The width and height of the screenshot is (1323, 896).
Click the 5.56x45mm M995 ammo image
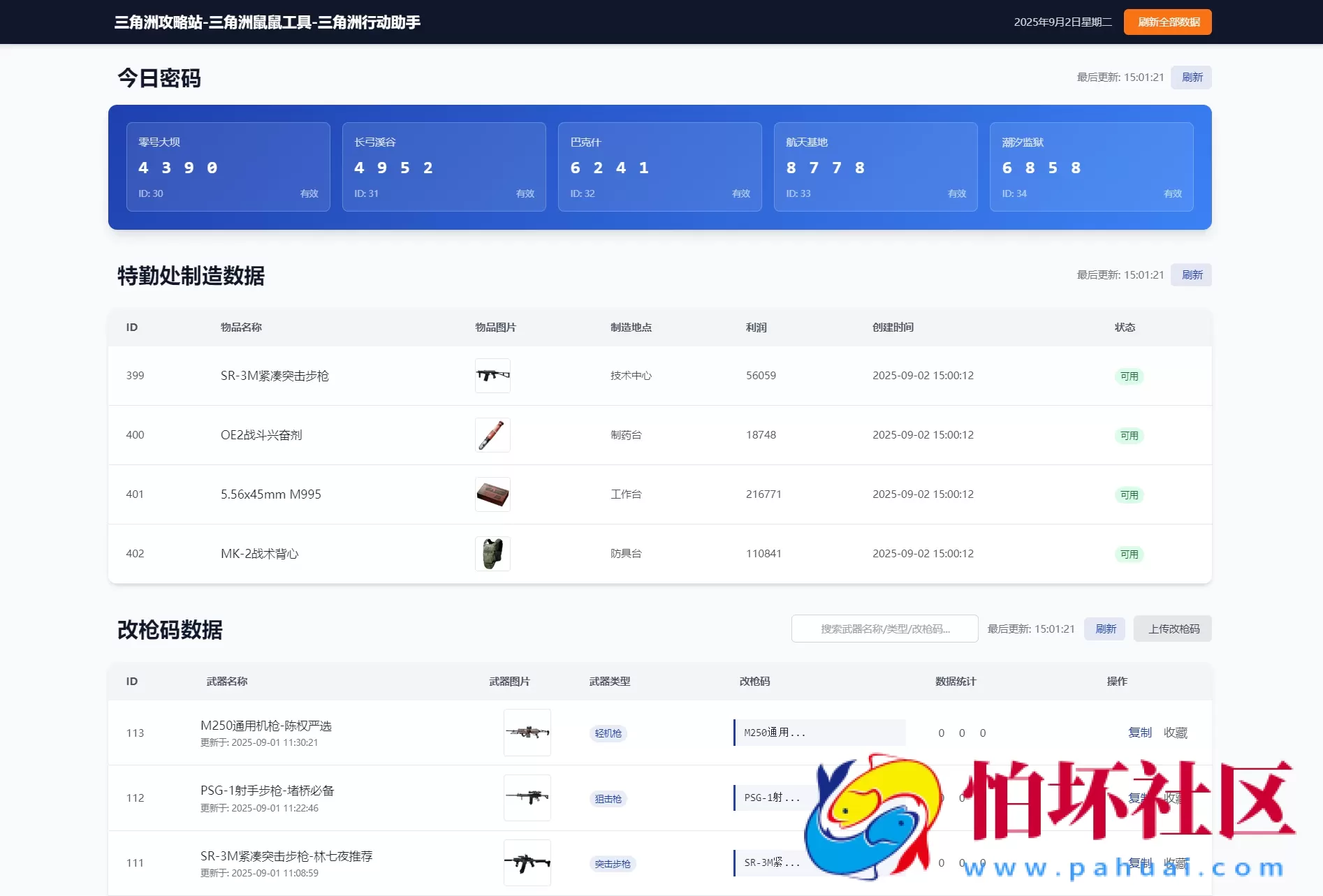(492, 494)
